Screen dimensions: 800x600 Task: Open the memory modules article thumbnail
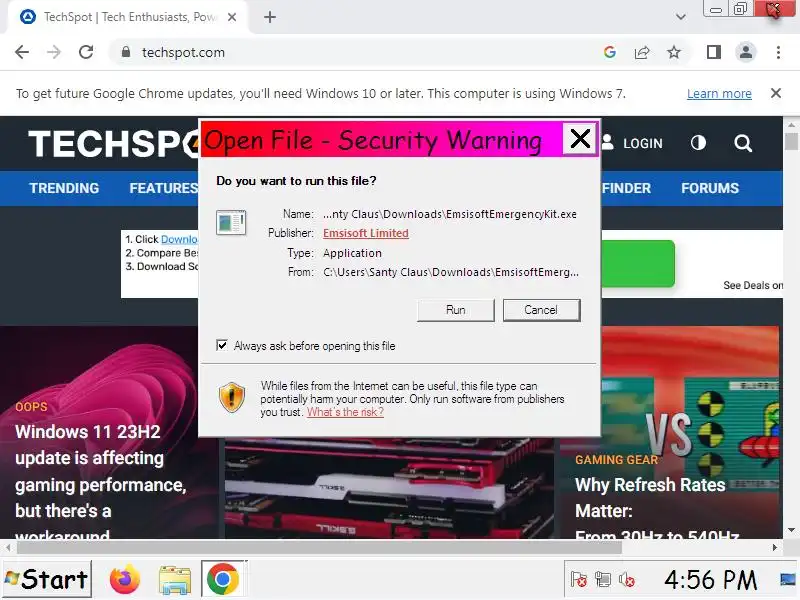tap(389, 488)
